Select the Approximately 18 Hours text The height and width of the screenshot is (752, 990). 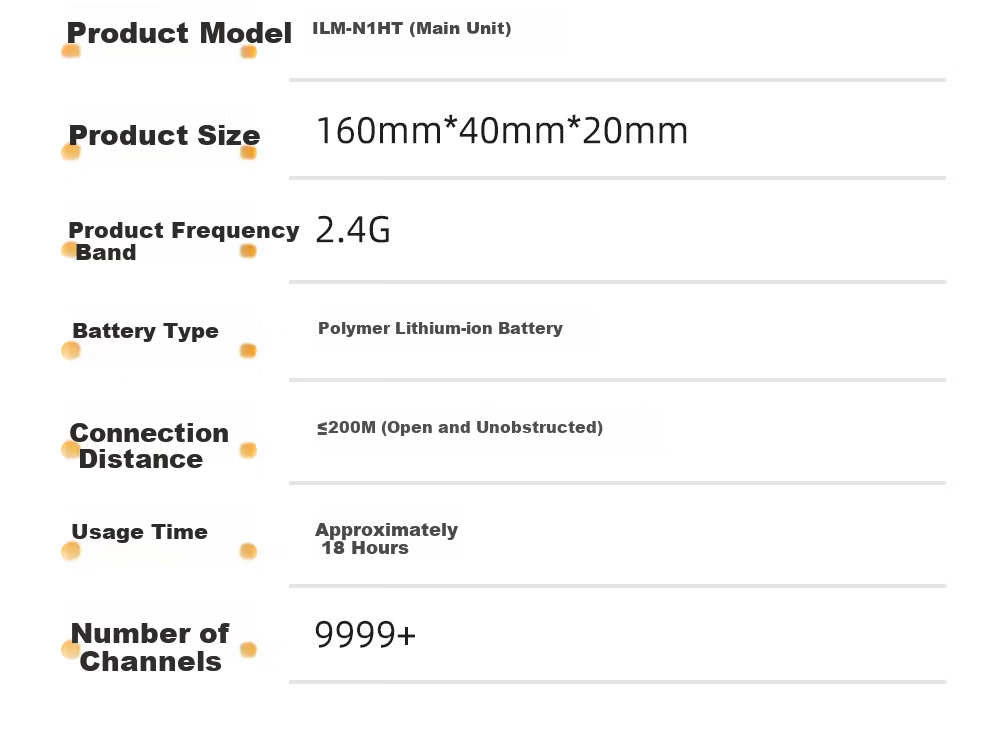tap(386, 539)
